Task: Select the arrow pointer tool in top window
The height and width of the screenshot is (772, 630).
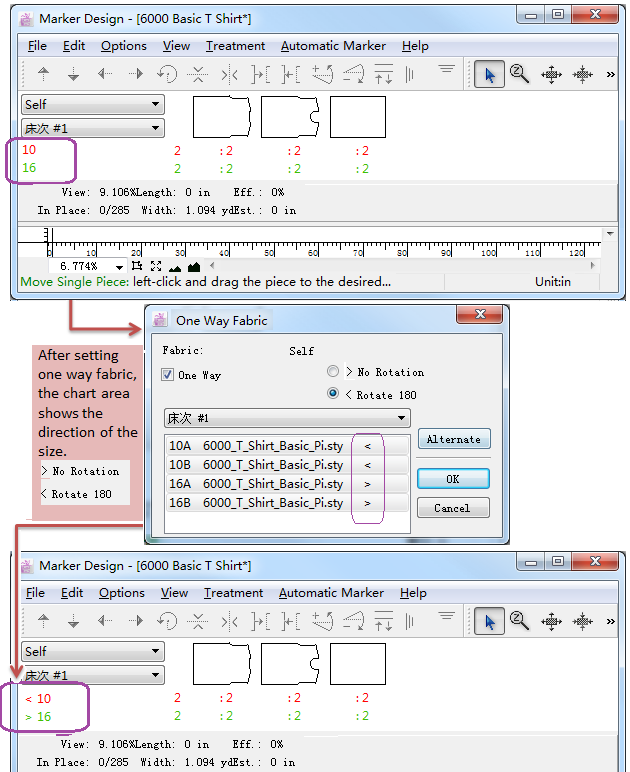Action: [x=488, y=74]
